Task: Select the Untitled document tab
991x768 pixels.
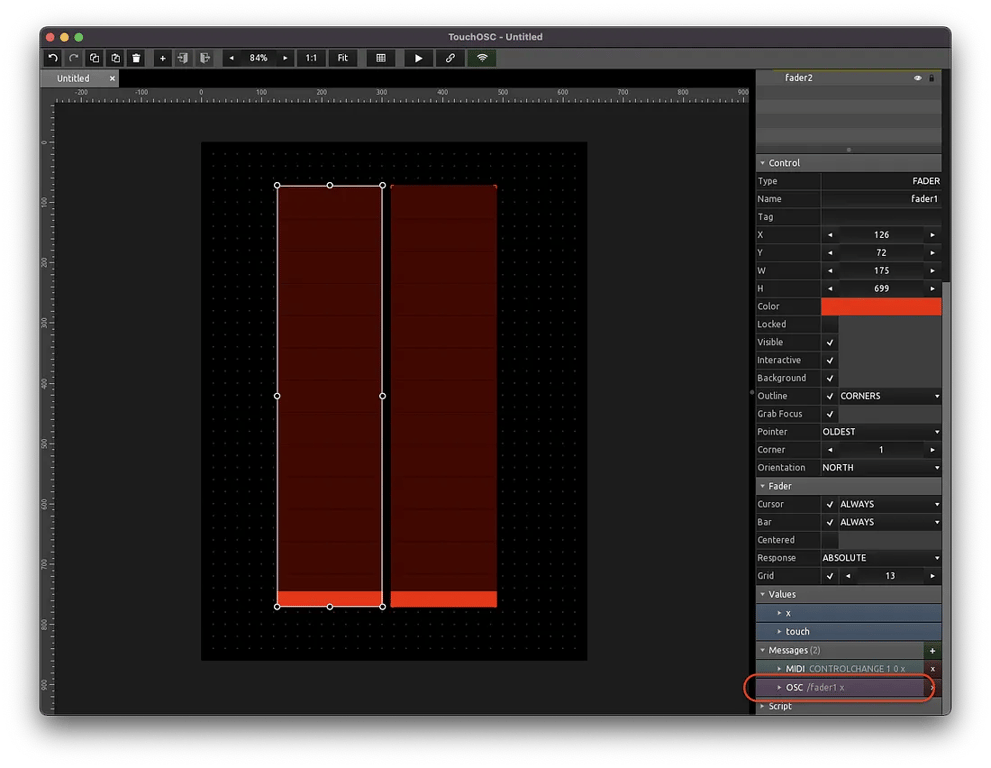Action: click(x=73, y=78)
